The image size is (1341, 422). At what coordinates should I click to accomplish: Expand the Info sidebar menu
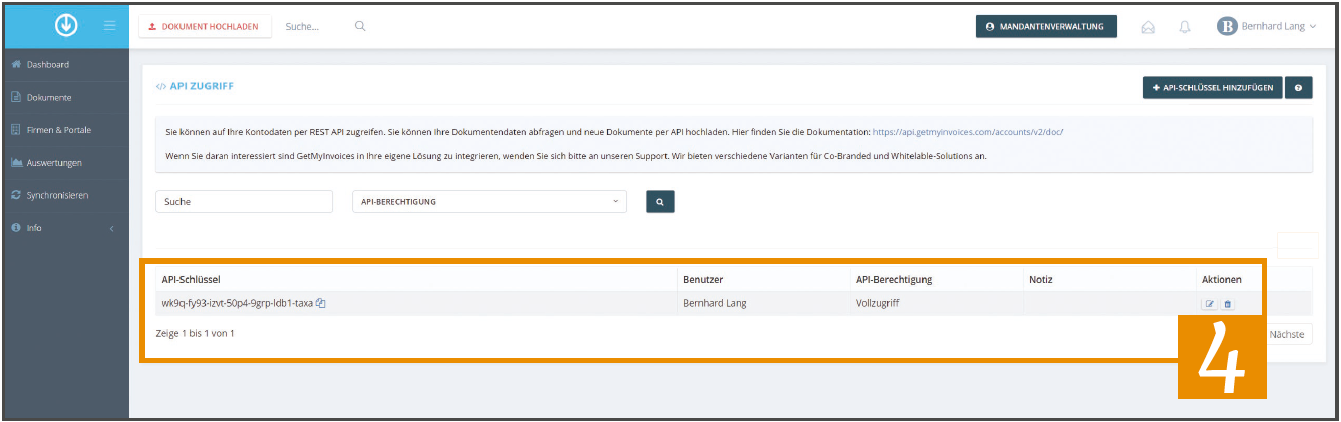[x=65, y=228]
